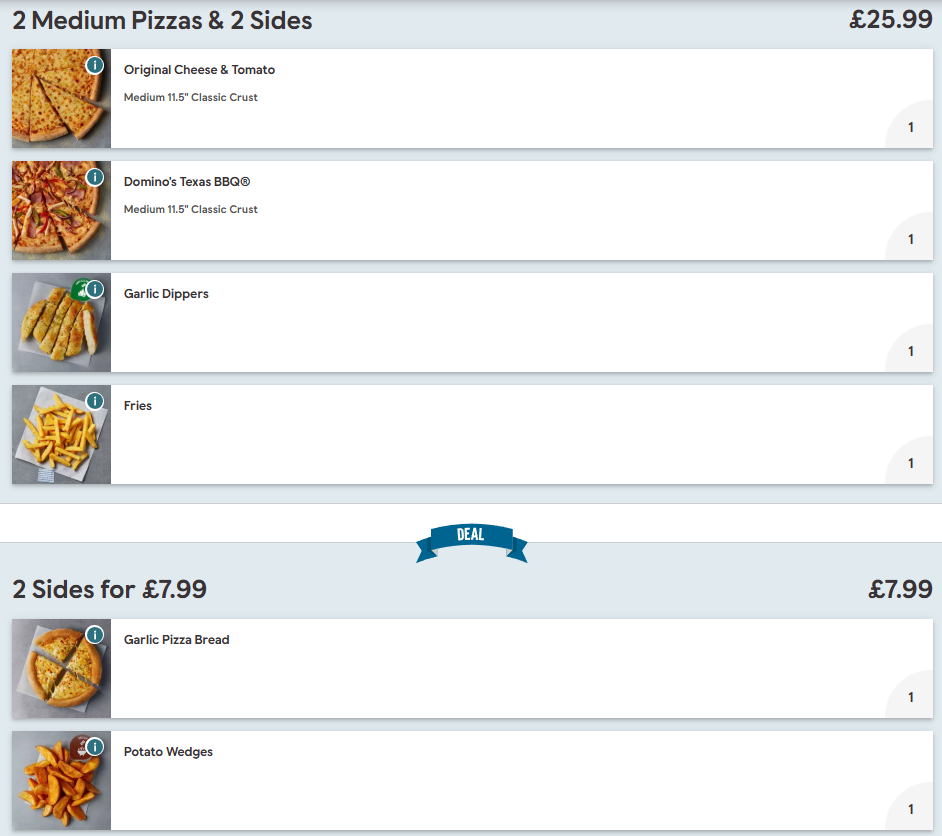
Task: Open info icon on Garlic Dippers
Action: tap(94, 289)
